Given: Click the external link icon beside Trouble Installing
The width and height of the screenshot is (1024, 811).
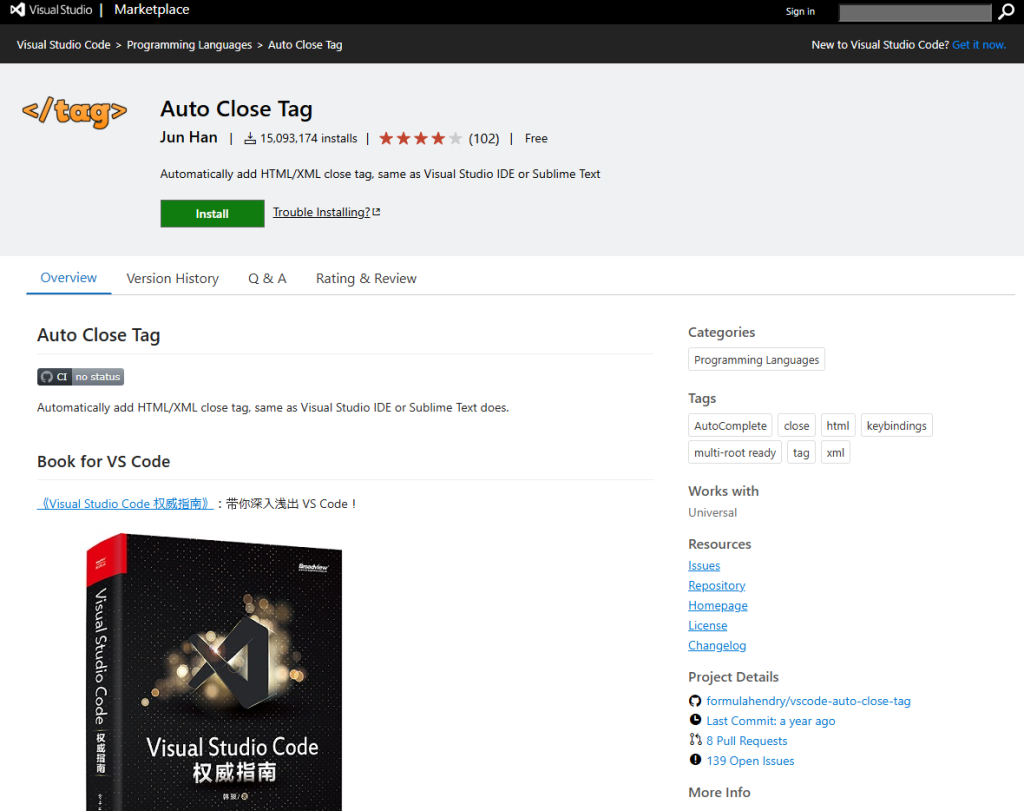Looking at the screenshot, I should (x=376, y=212).
